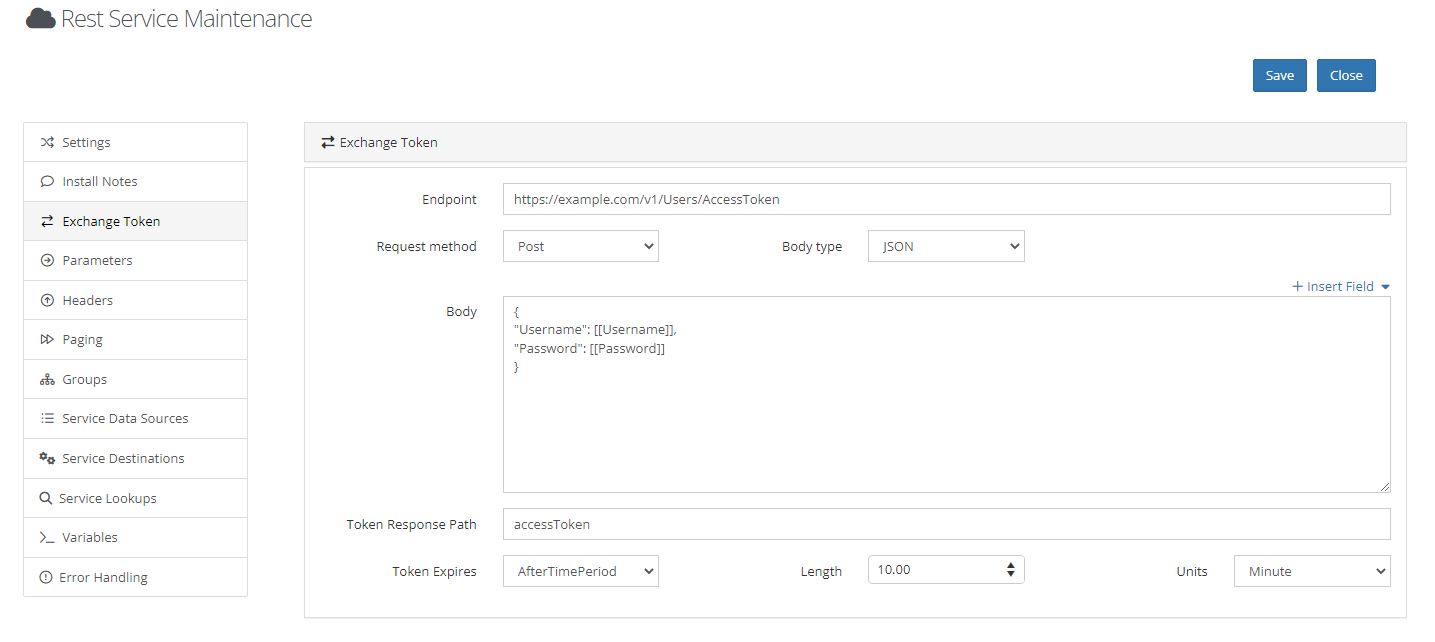Click the Exchange Token arrows icon in sidebar
1435x642 pixels.
(47, 221)
